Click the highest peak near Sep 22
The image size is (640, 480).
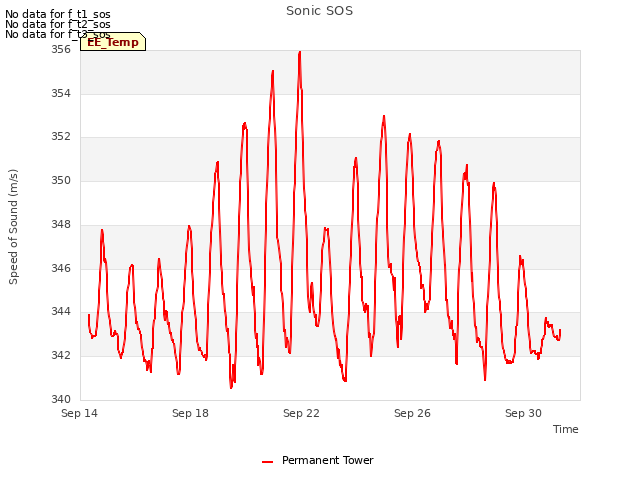[x=300, y=53]
